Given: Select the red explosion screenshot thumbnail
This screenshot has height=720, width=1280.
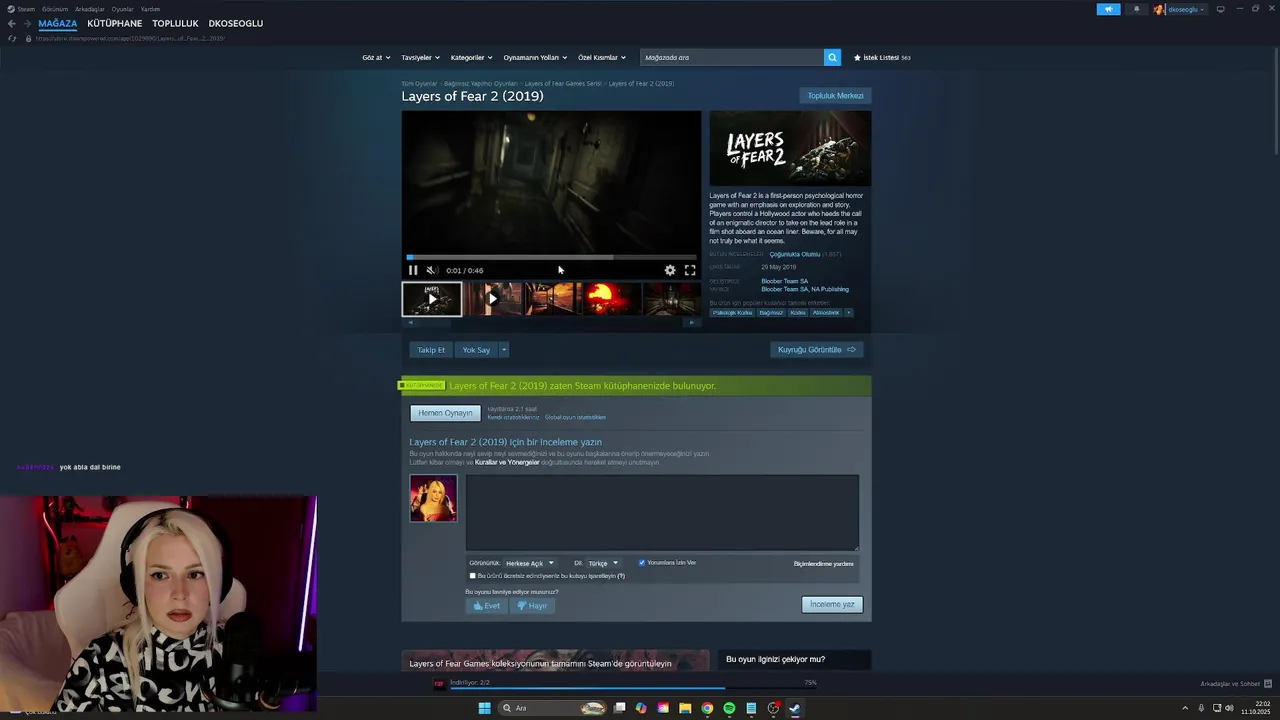Looking at the screenshot, I should point(610,299).
